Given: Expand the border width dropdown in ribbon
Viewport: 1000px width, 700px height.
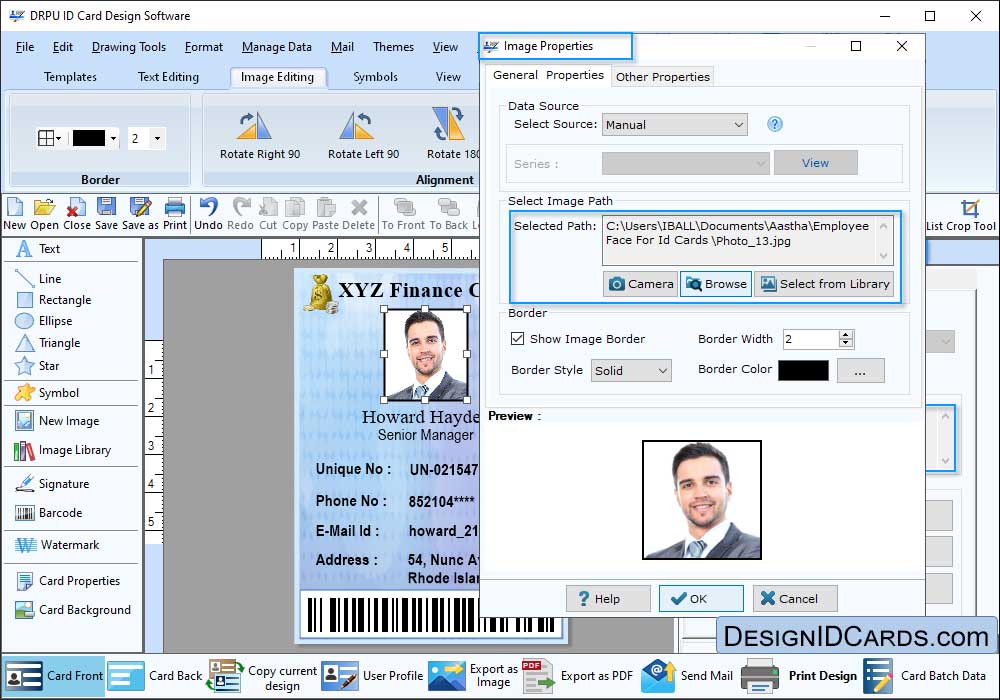Looking at the screenshot, I should (x=157, y=139).
